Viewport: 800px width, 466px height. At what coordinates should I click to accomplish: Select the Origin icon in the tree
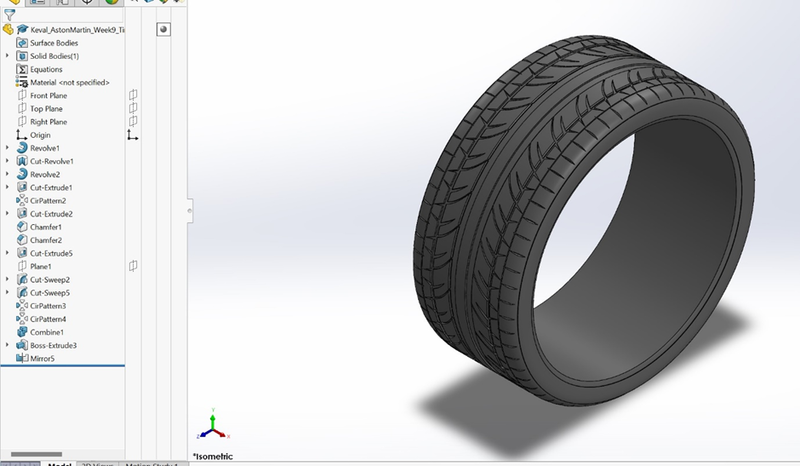pos(22,135)
